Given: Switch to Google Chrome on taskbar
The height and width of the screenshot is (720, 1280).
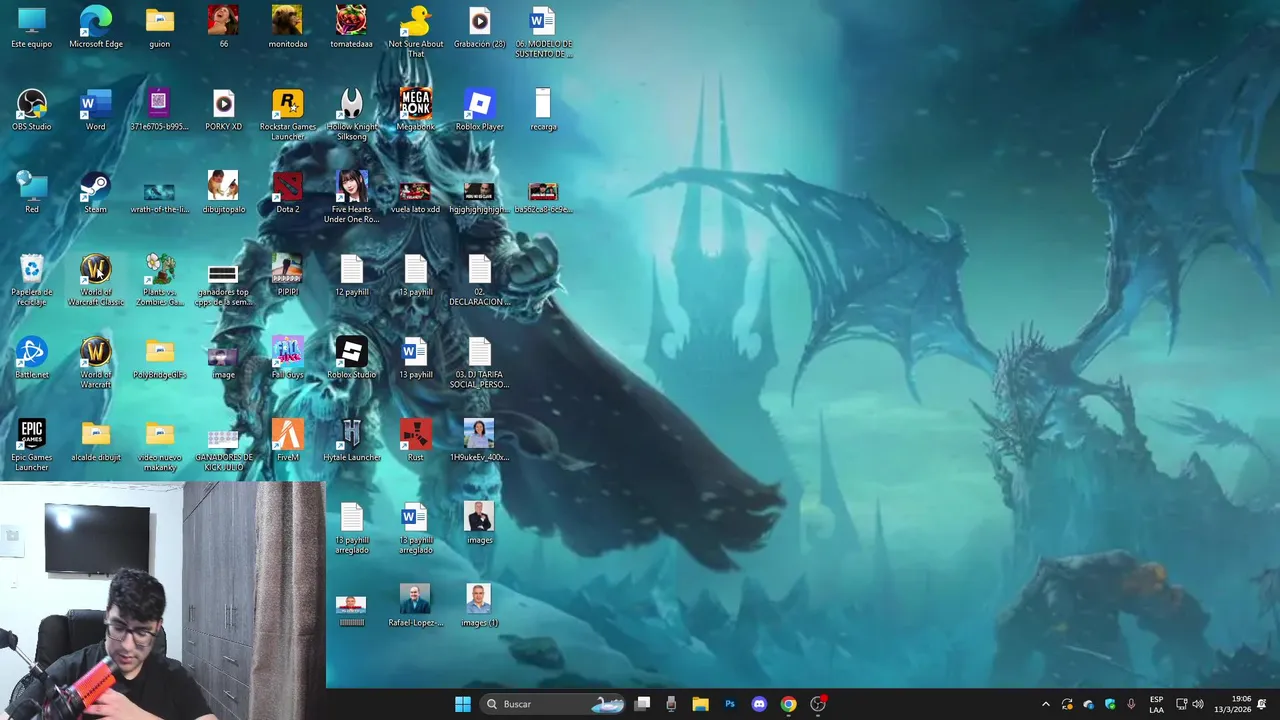Looking at the screenshot, I should tap(788, 704).
